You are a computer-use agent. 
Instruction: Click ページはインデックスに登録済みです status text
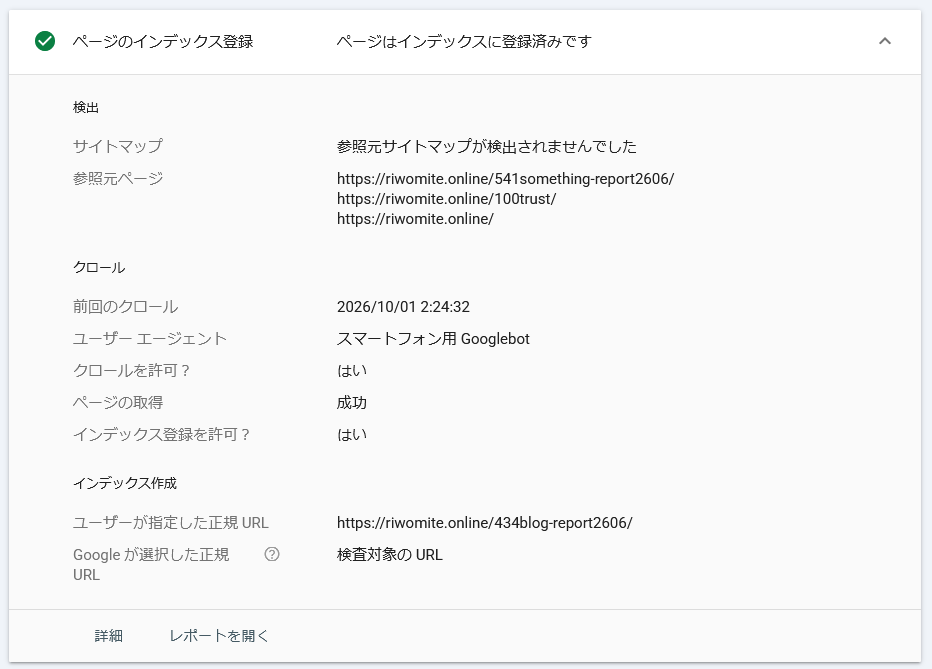point(464,42)
